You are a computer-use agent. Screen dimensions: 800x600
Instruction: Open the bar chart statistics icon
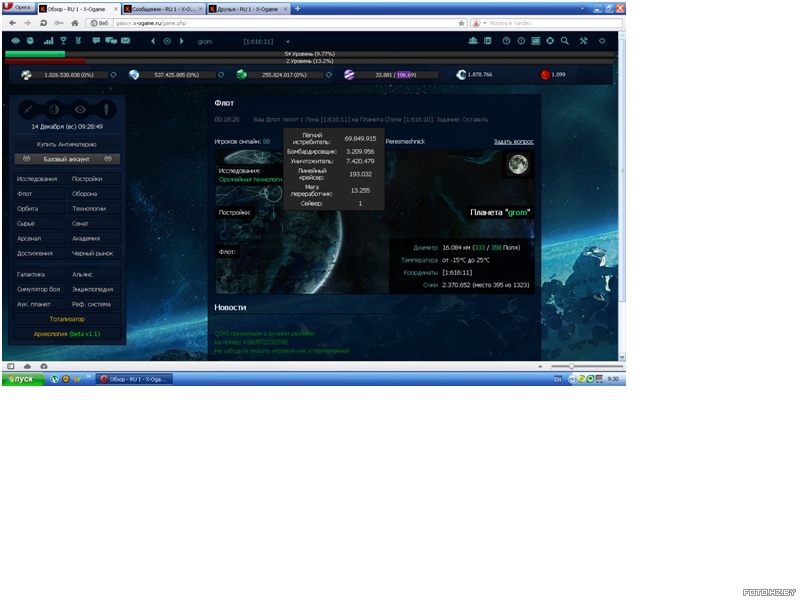[x=48, y=41]
